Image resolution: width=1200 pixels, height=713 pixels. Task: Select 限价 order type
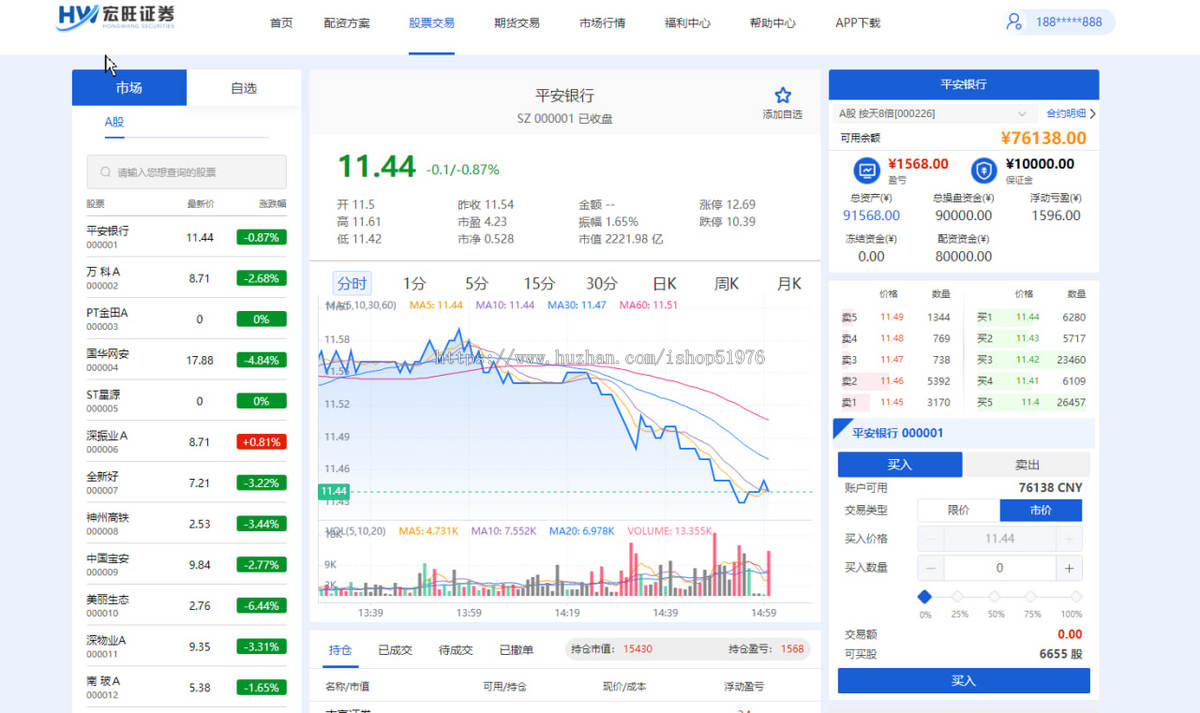(958, 510)
